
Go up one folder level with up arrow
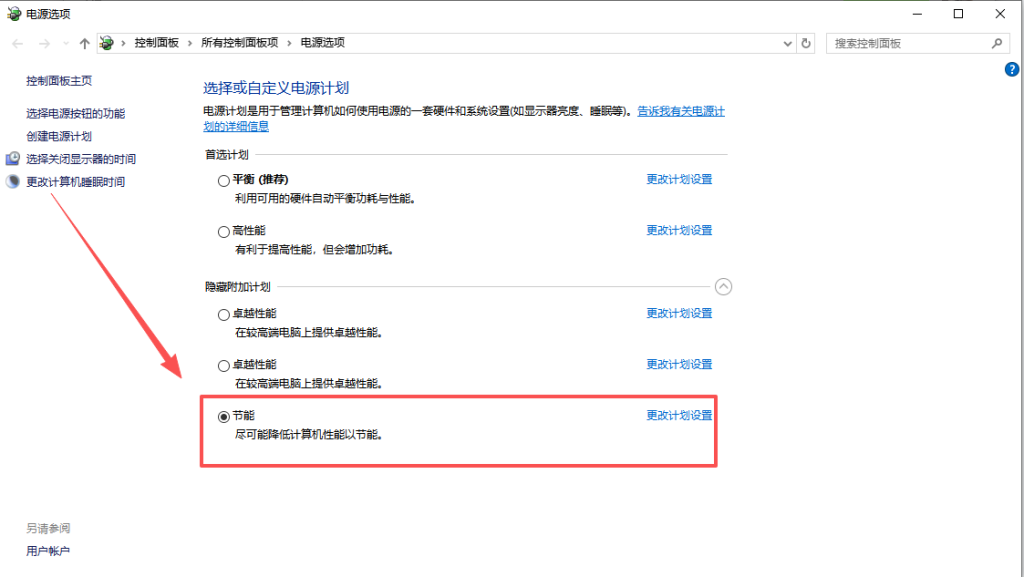[x=84, y=43]
